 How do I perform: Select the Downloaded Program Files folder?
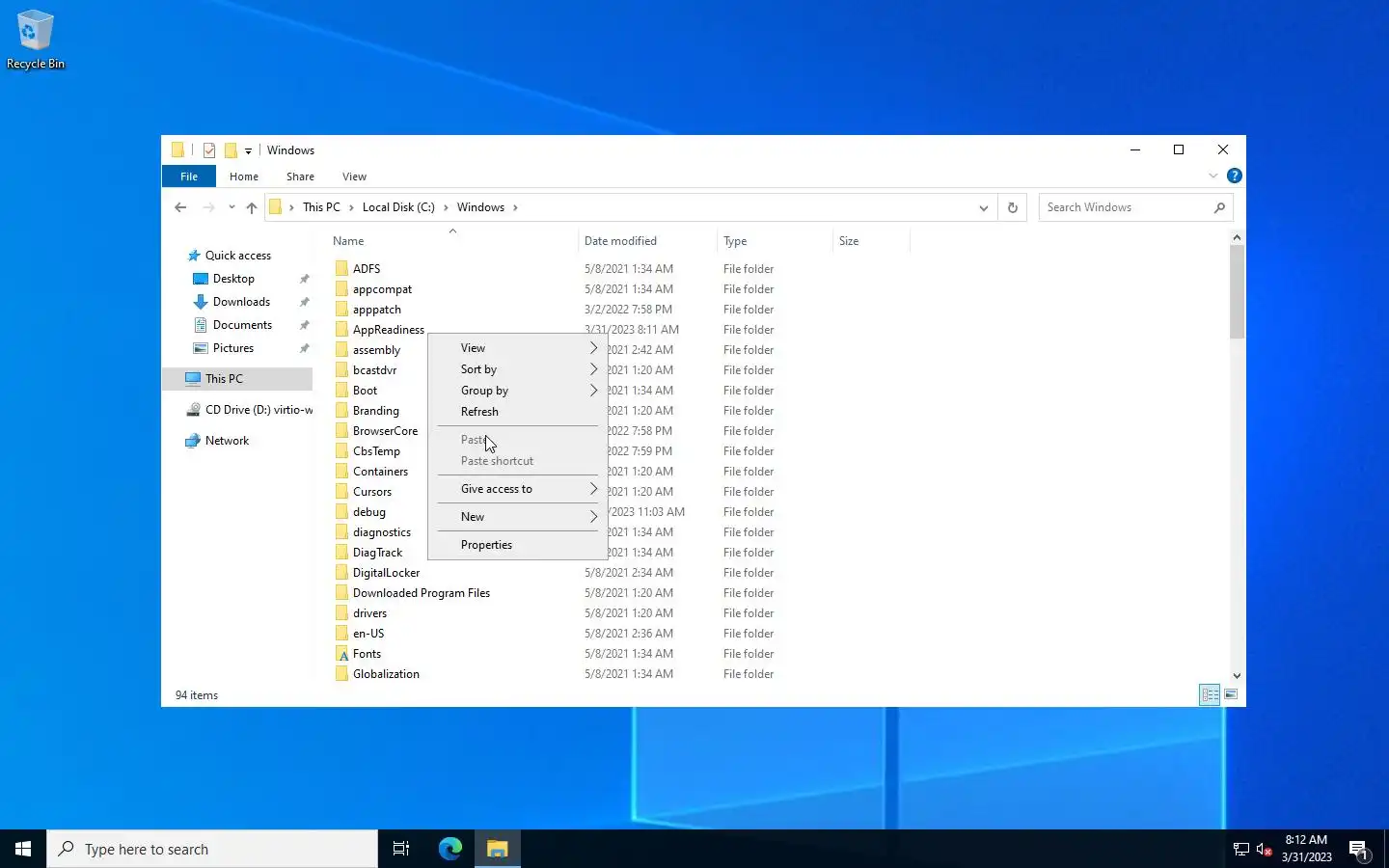click(422, 593)
